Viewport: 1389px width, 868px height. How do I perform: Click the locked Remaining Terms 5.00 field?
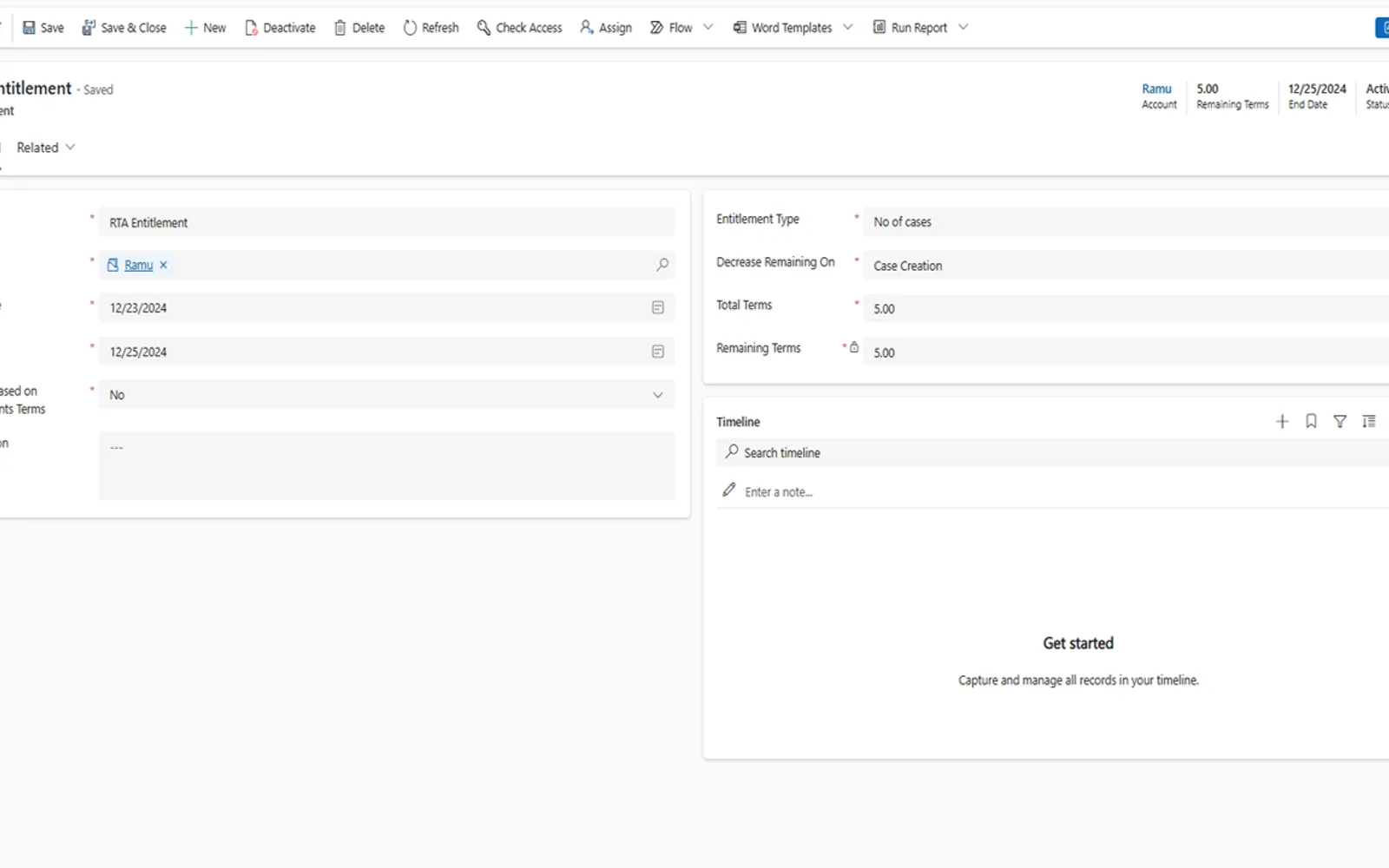(x=1126, y=352)
